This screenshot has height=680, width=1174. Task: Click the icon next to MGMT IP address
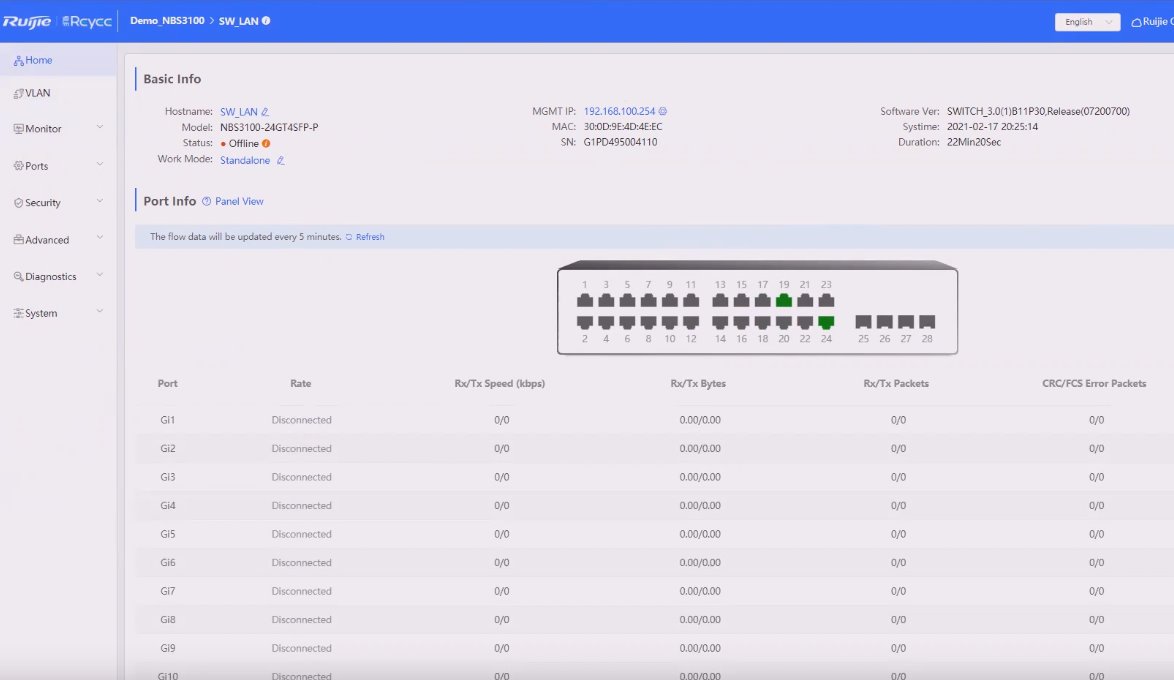(x=663, y=112)
